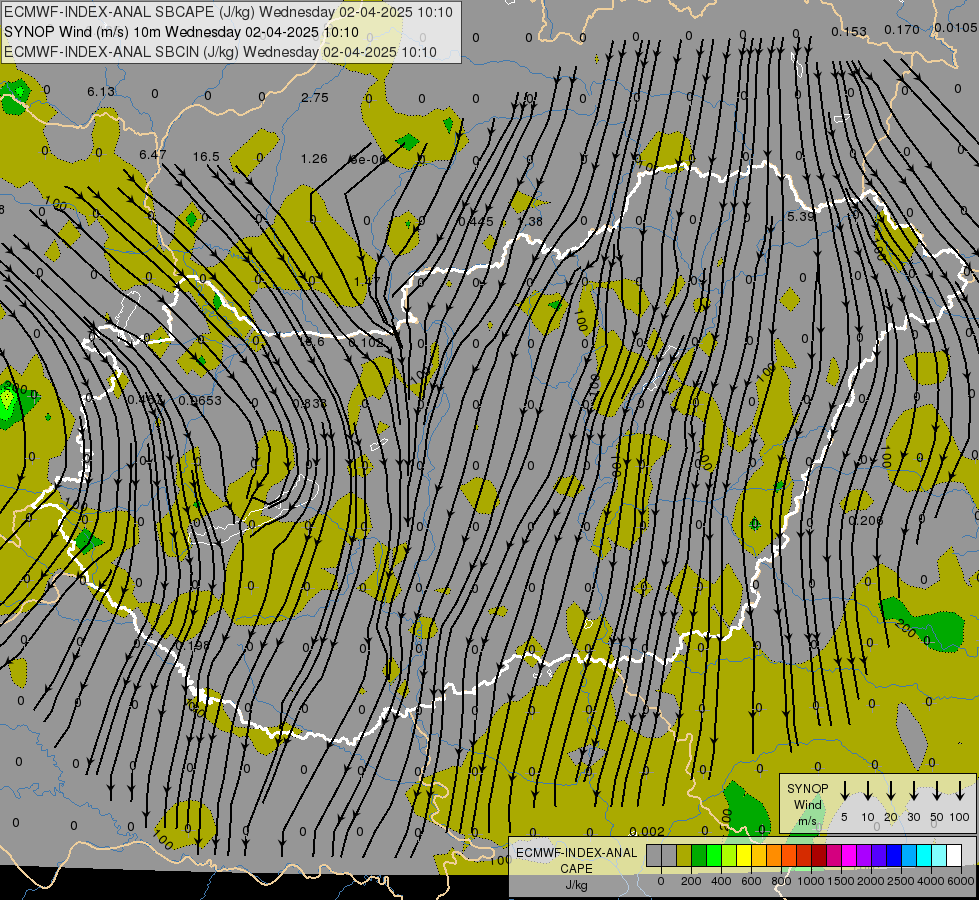Click the wind legend arrow above 50
Screen dimensions: 979x900
point(937,791)
